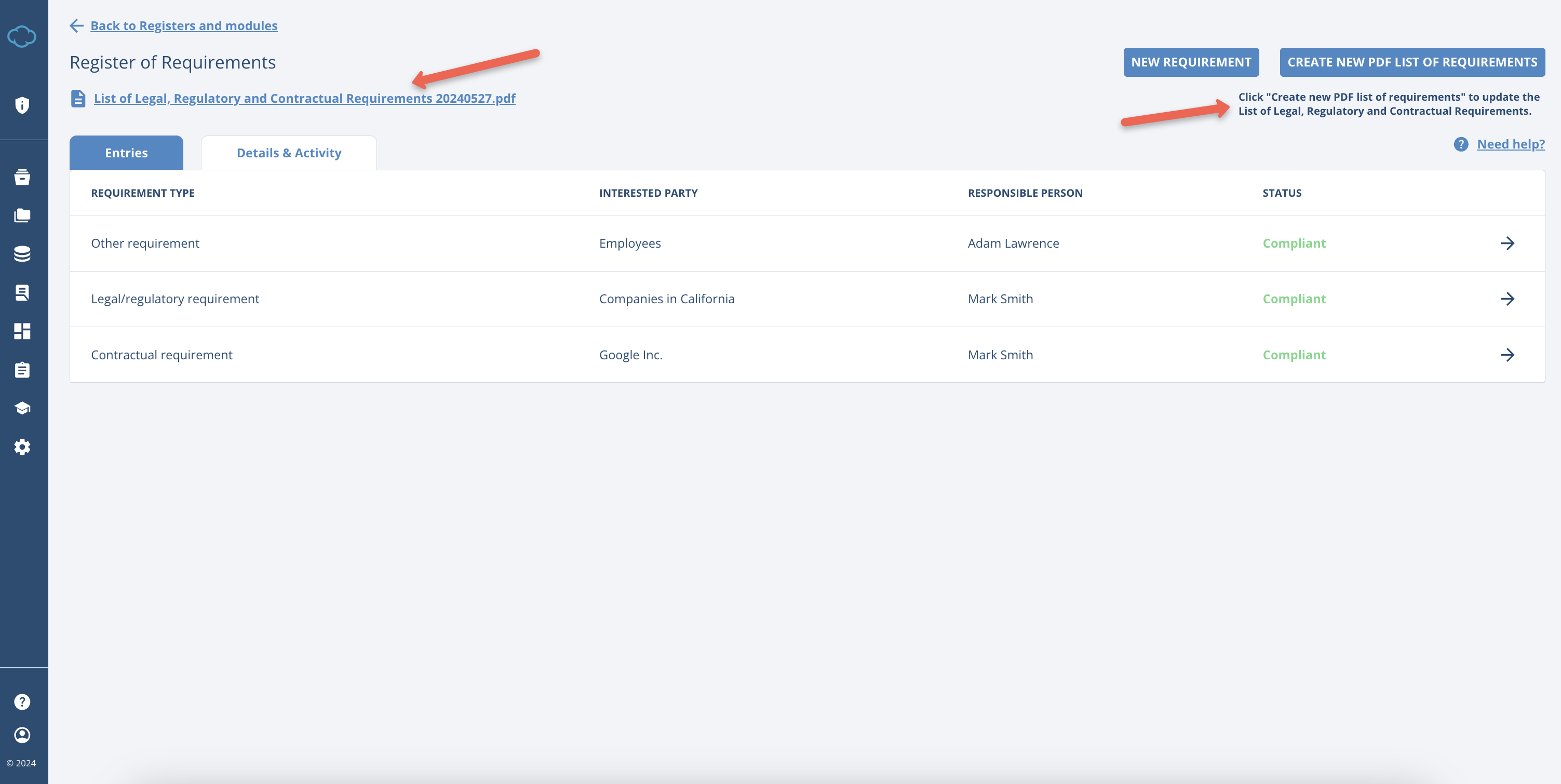Click the help question mark in sidebar
The image size is (1561, 784).
point(22,701)
